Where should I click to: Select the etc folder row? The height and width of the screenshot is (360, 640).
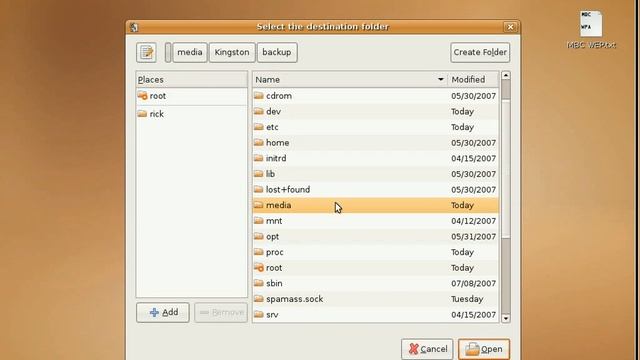tap(376, 127)
